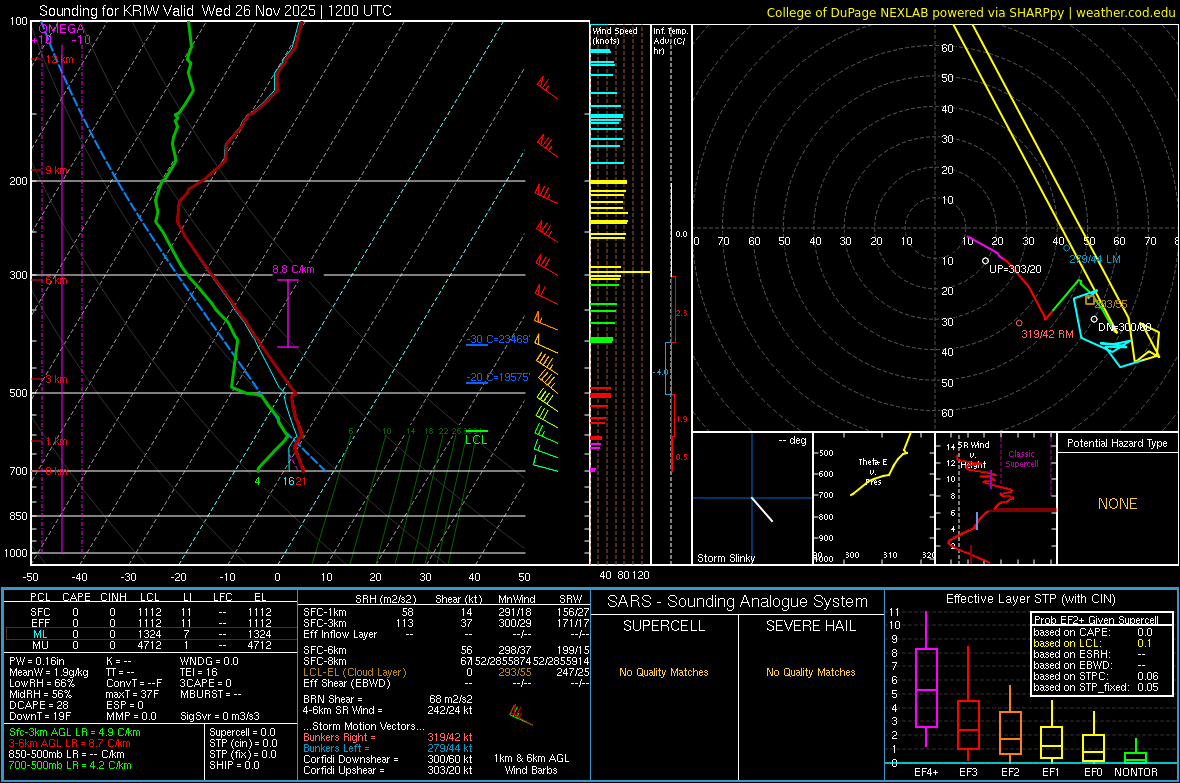Click the weather.cod.edu NEXLAB credit text
The image size is (1180, 783).
click(x=970, y=12)
